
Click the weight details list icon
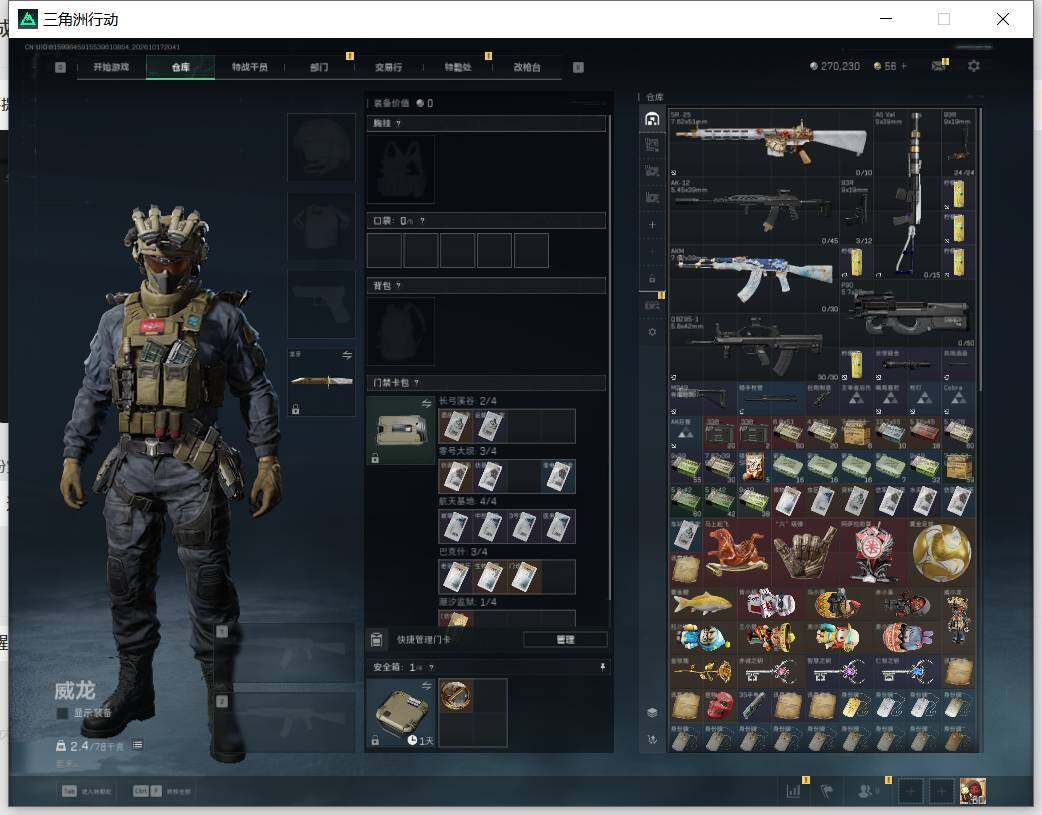tap(137, 745)
